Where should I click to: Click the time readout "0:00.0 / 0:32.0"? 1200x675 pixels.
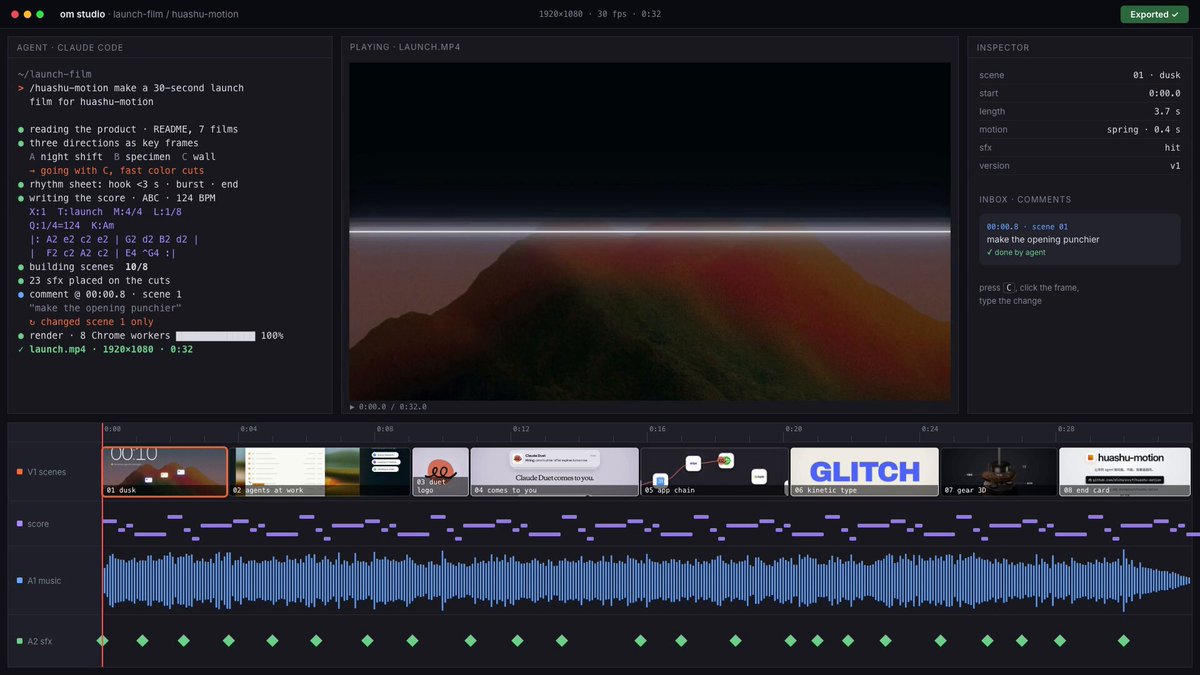392,407
